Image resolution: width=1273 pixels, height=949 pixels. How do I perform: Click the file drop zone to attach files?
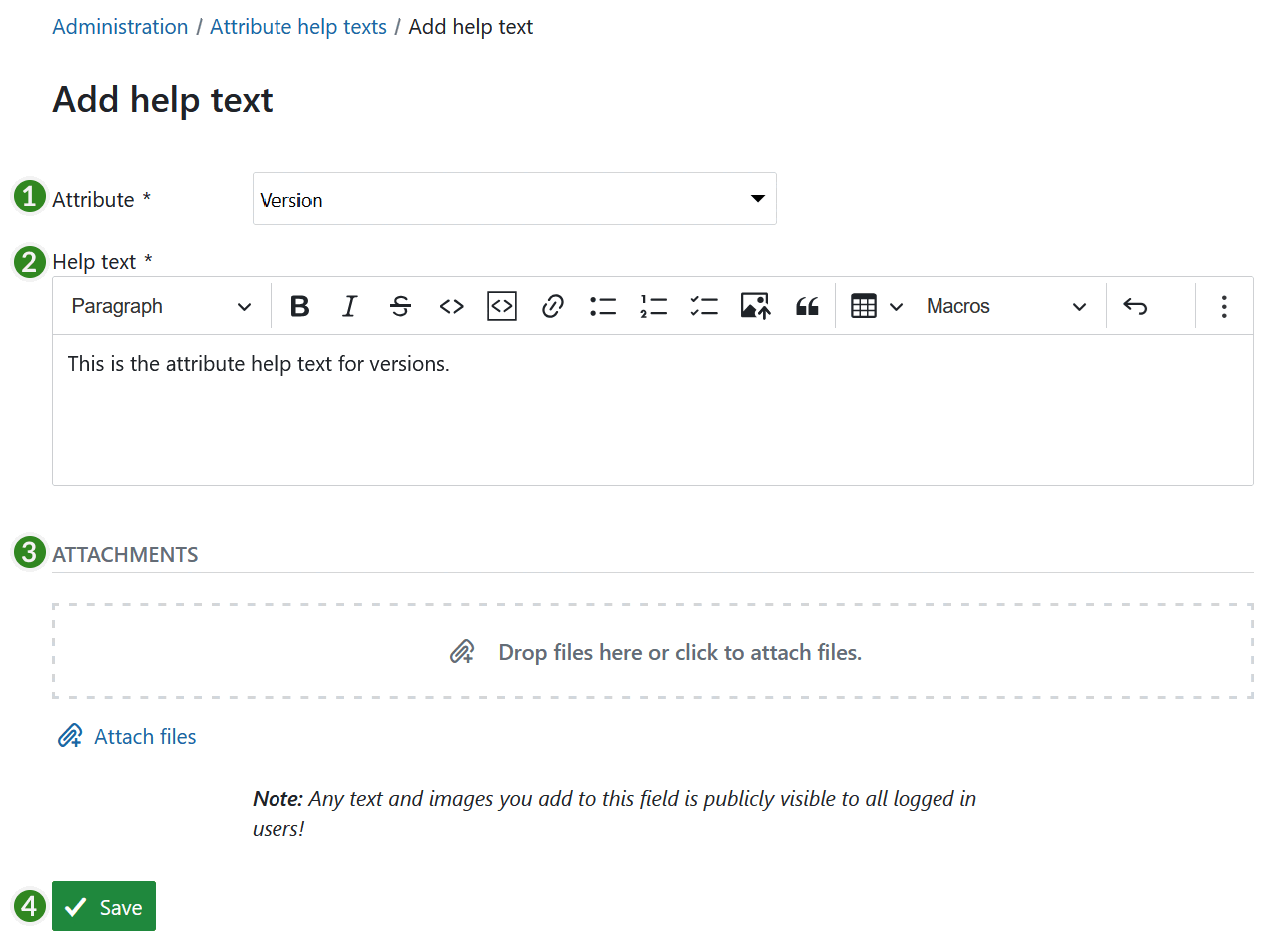[x=652, y=650]
